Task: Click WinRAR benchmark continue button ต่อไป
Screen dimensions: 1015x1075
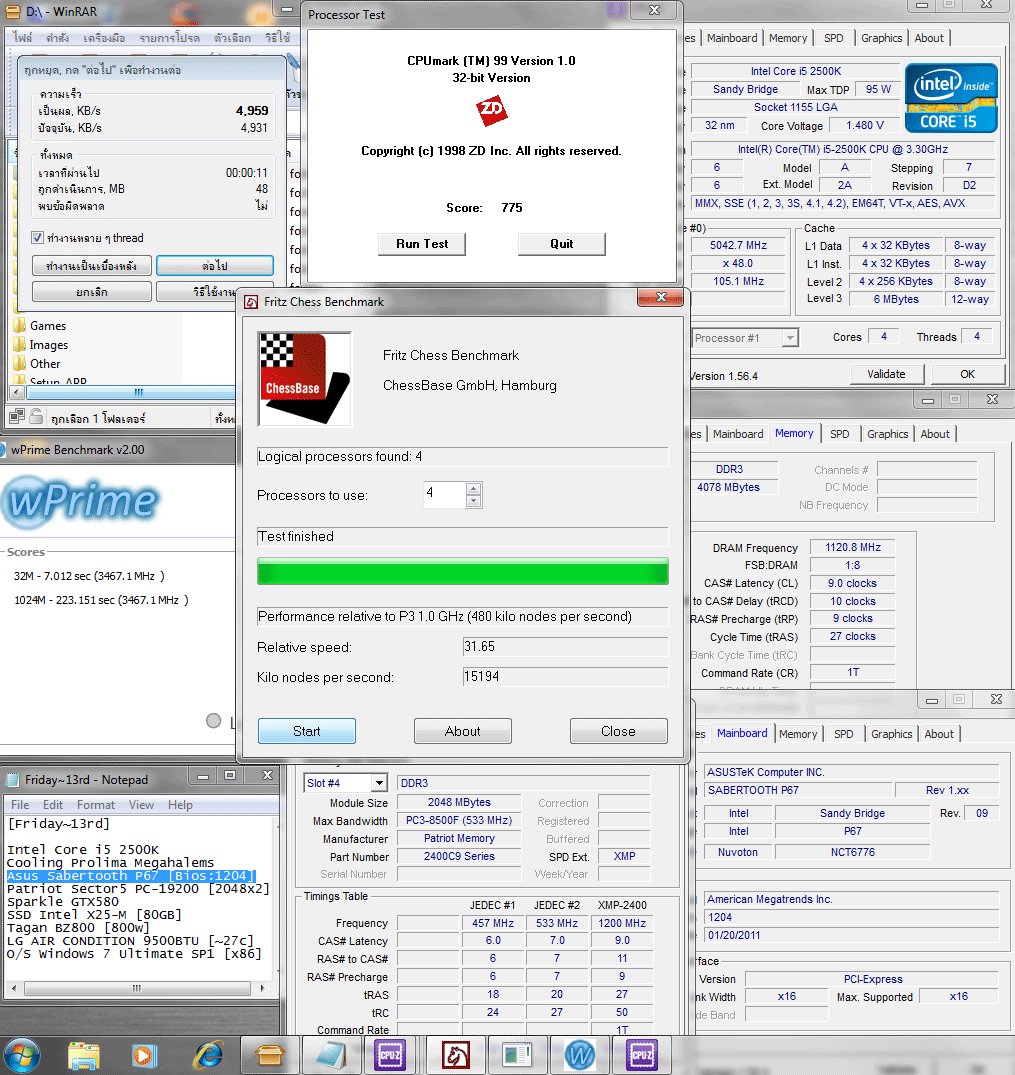Action: tap(215, 265)
